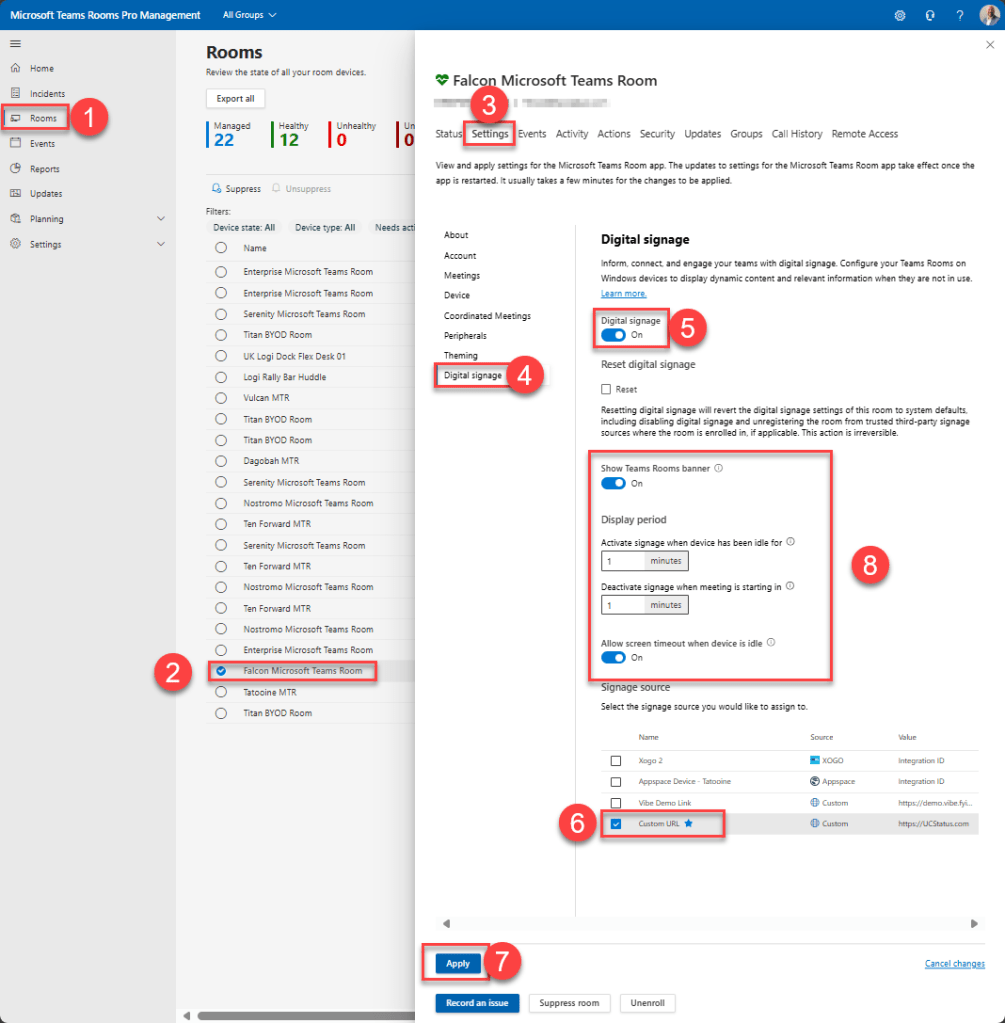This screenshot has width=1005, height=1023.
Task: Open the All Groups dropdown
Action: pos(249,15)
